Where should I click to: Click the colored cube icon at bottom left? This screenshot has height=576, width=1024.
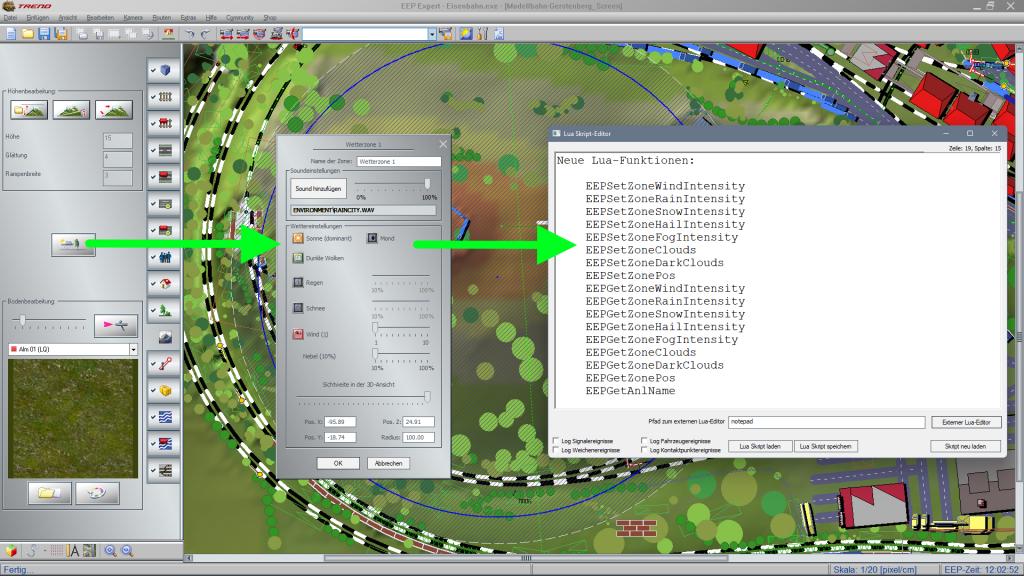pyautogui.click(x=11, y=551)
